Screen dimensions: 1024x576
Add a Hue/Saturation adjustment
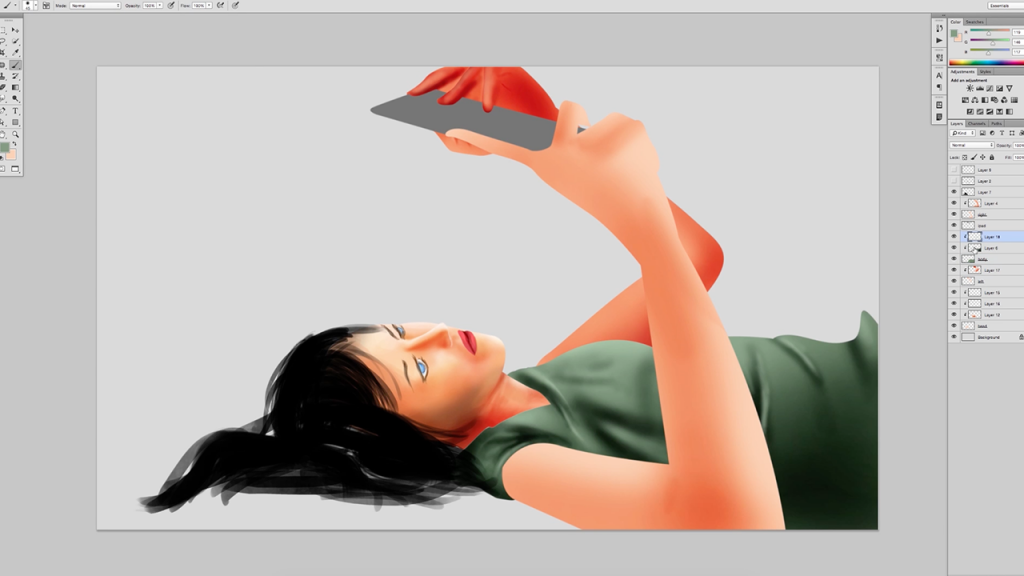[x=965, y=100]
